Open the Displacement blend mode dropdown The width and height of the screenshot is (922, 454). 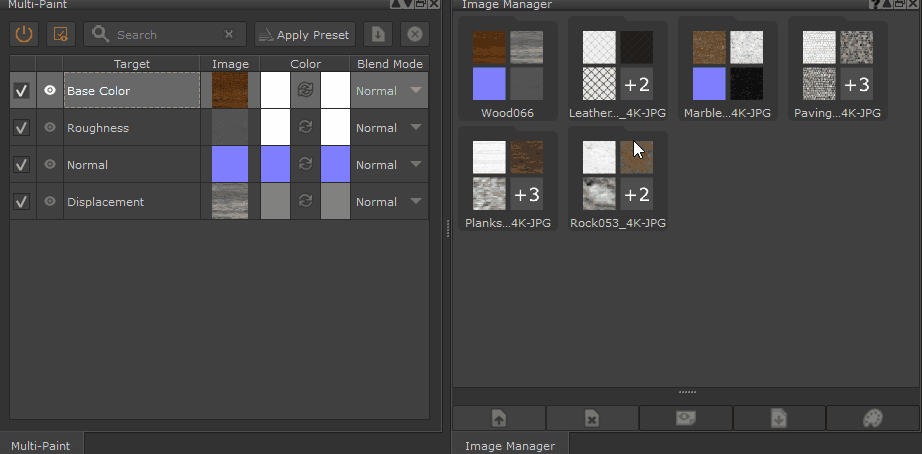(415, 202)
